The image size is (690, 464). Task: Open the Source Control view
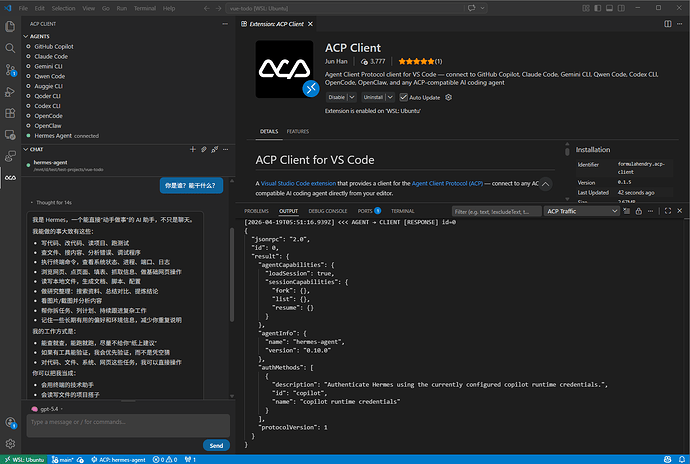[10, 70]
